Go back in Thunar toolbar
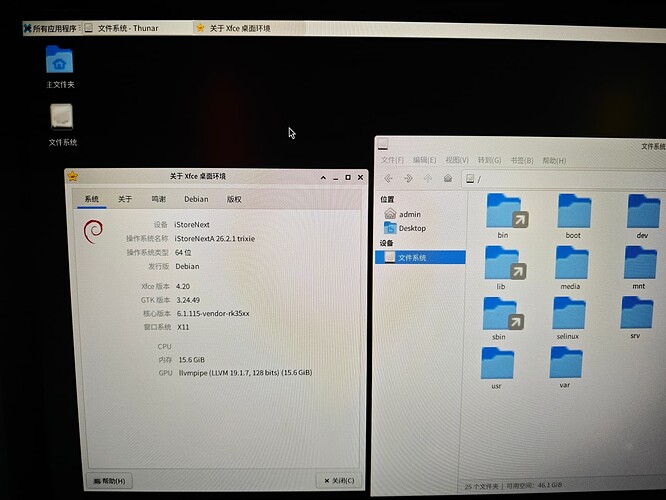 click(x=388, y=178)
